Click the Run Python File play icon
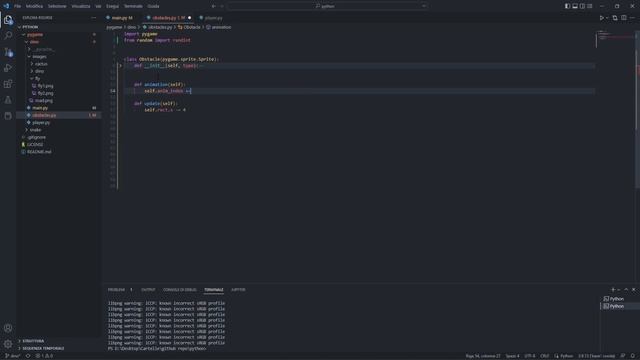The width and height of the screenshot is (640, 360). (601, 18)
